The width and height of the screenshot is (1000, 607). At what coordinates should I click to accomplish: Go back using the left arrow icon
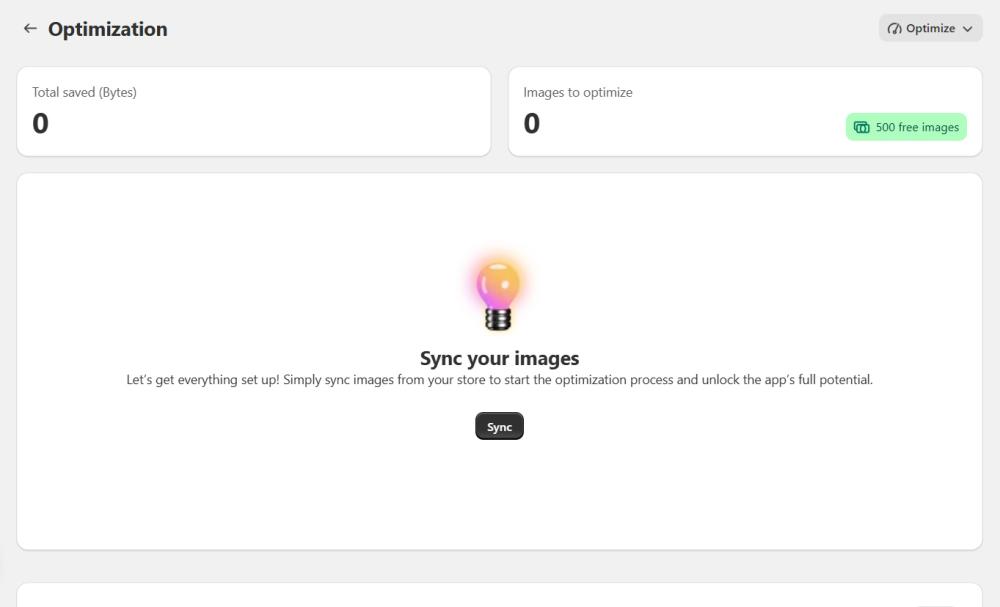30,29
